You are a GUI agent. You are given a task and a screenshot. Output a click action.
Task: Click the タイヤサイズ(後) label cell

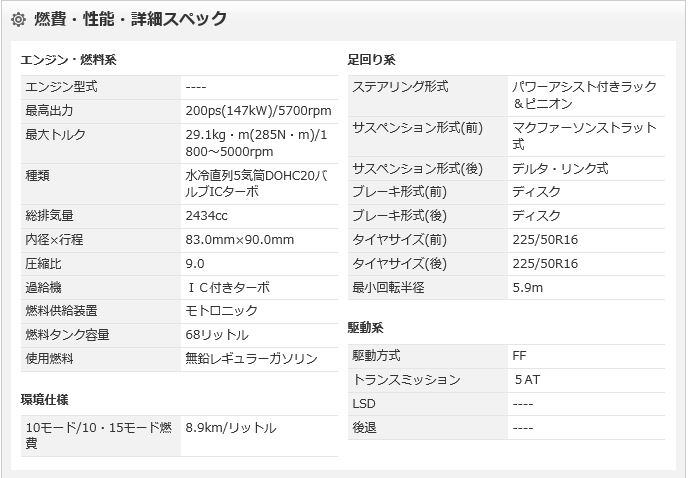[428, 264]
